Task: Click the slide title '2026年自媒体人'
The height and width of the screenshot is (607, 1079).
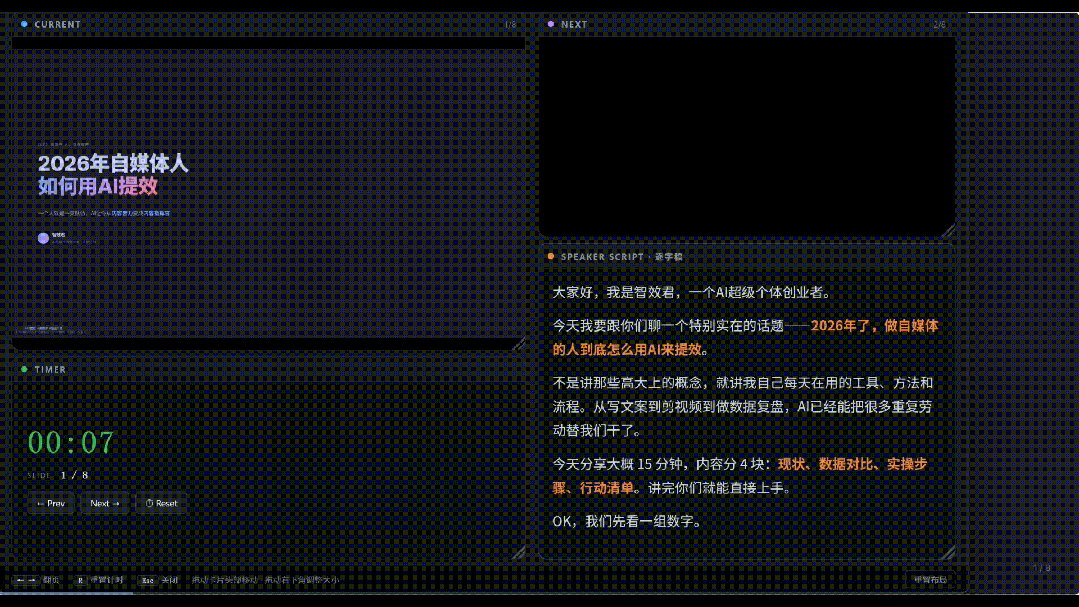Action: pyautogui.click(x=113, y=163)
